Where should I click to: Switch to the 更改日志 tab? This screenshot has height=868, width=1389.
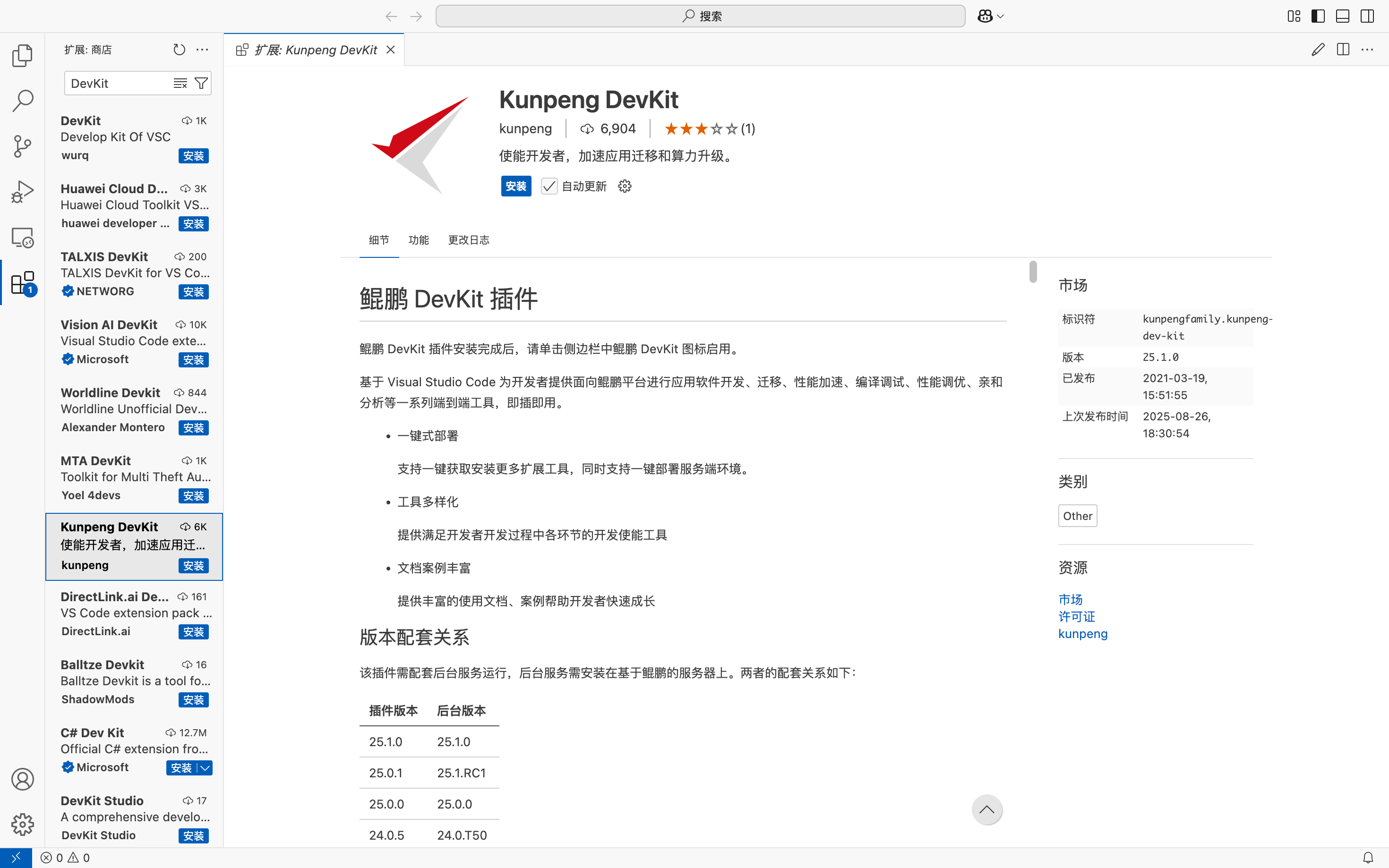[x=469, y=240]
